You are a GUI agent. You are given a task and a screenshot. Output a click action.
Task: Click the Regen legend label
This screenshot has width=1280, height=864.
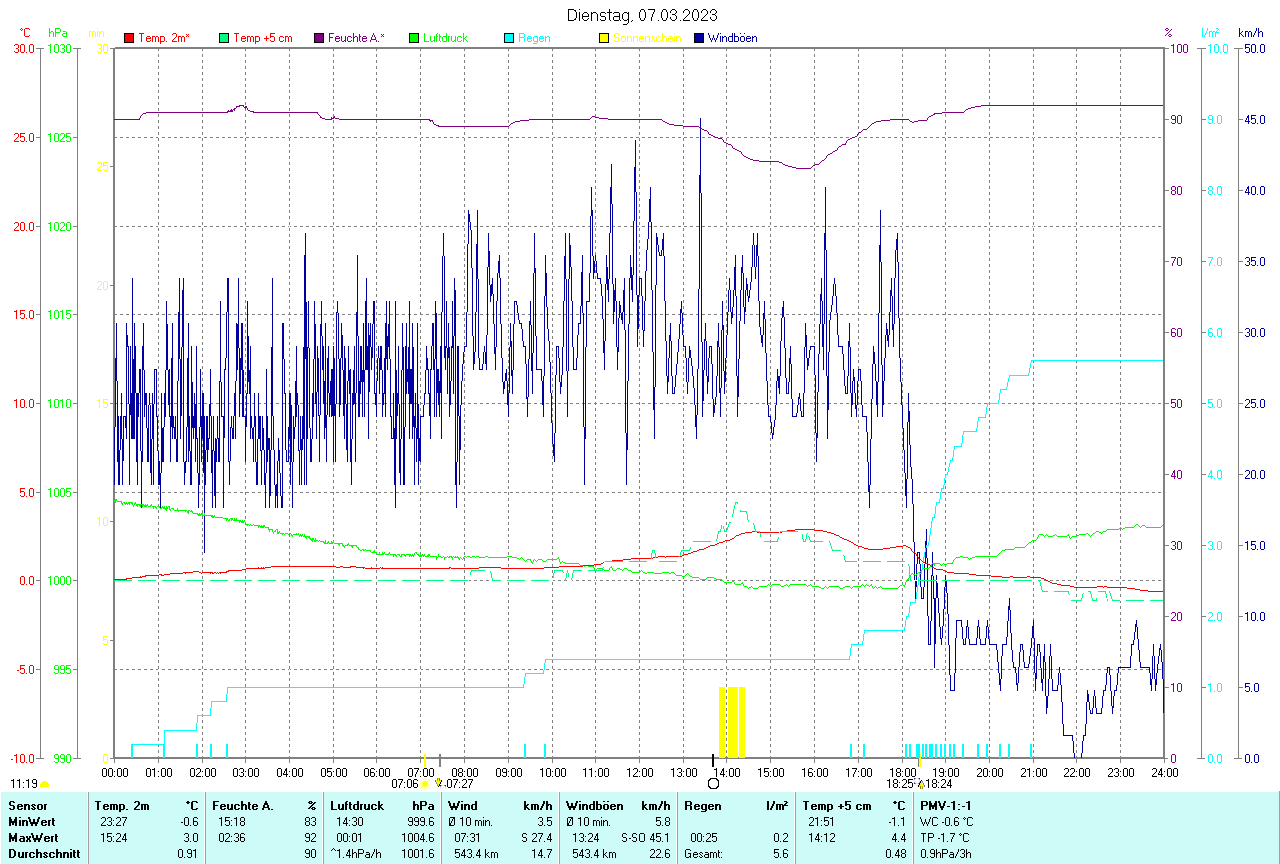[534, 38]
